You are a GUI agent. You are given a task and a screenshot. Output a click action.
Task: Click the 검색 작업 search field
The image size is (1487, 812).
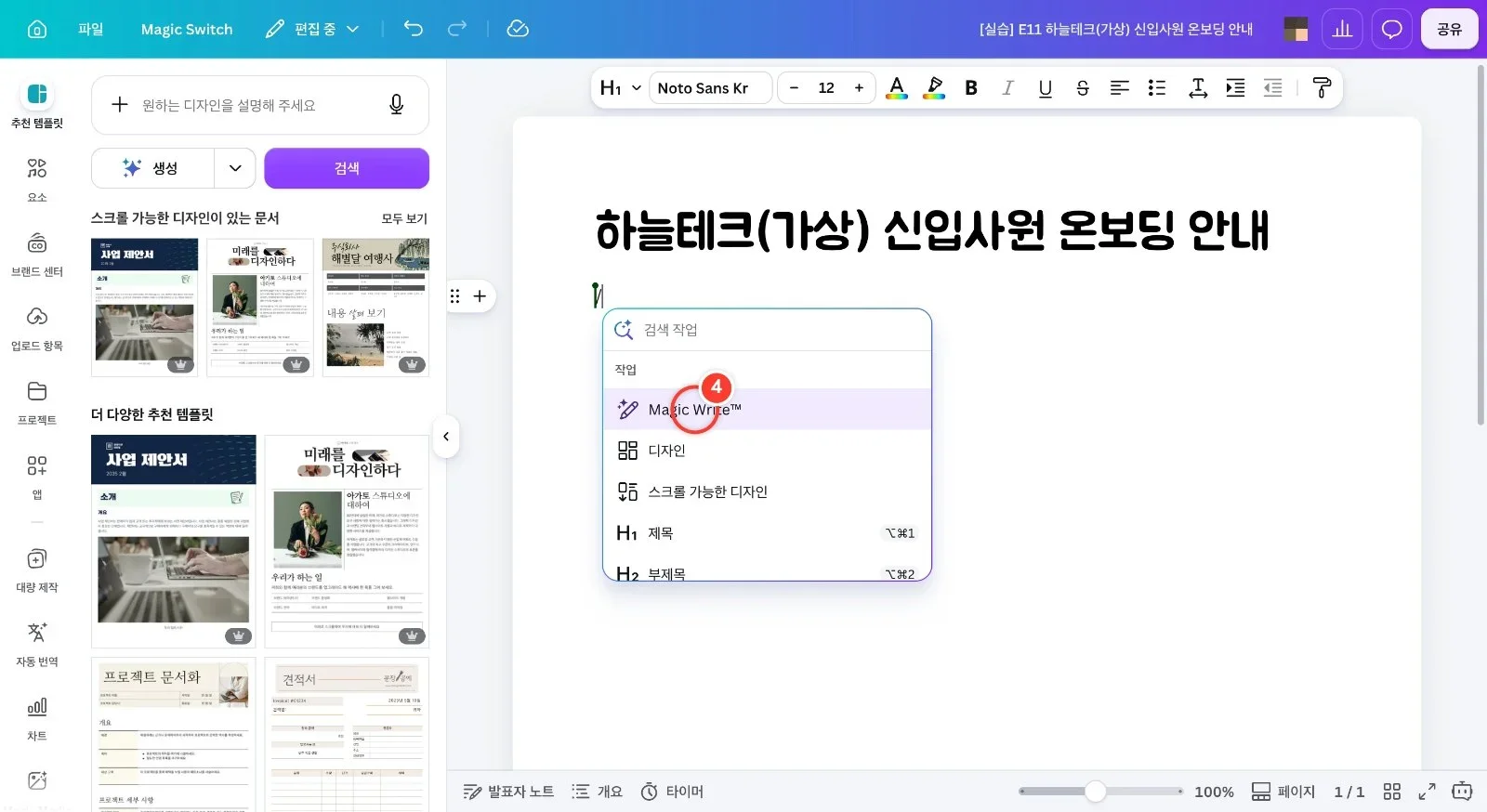[x=767, y=330]
